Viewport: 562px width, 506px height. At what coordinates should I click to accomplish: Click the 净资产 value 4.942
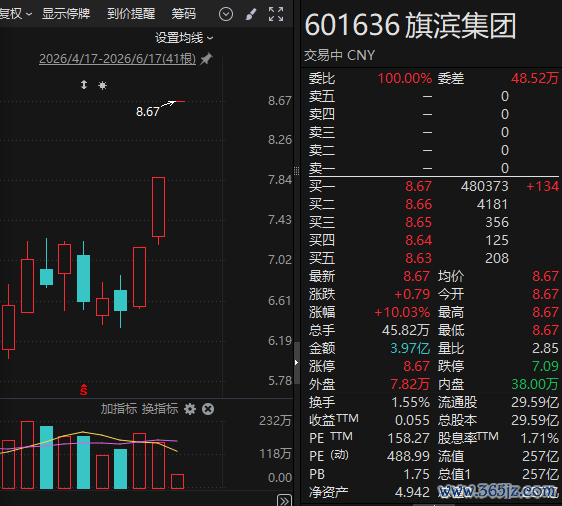[412, 492]
